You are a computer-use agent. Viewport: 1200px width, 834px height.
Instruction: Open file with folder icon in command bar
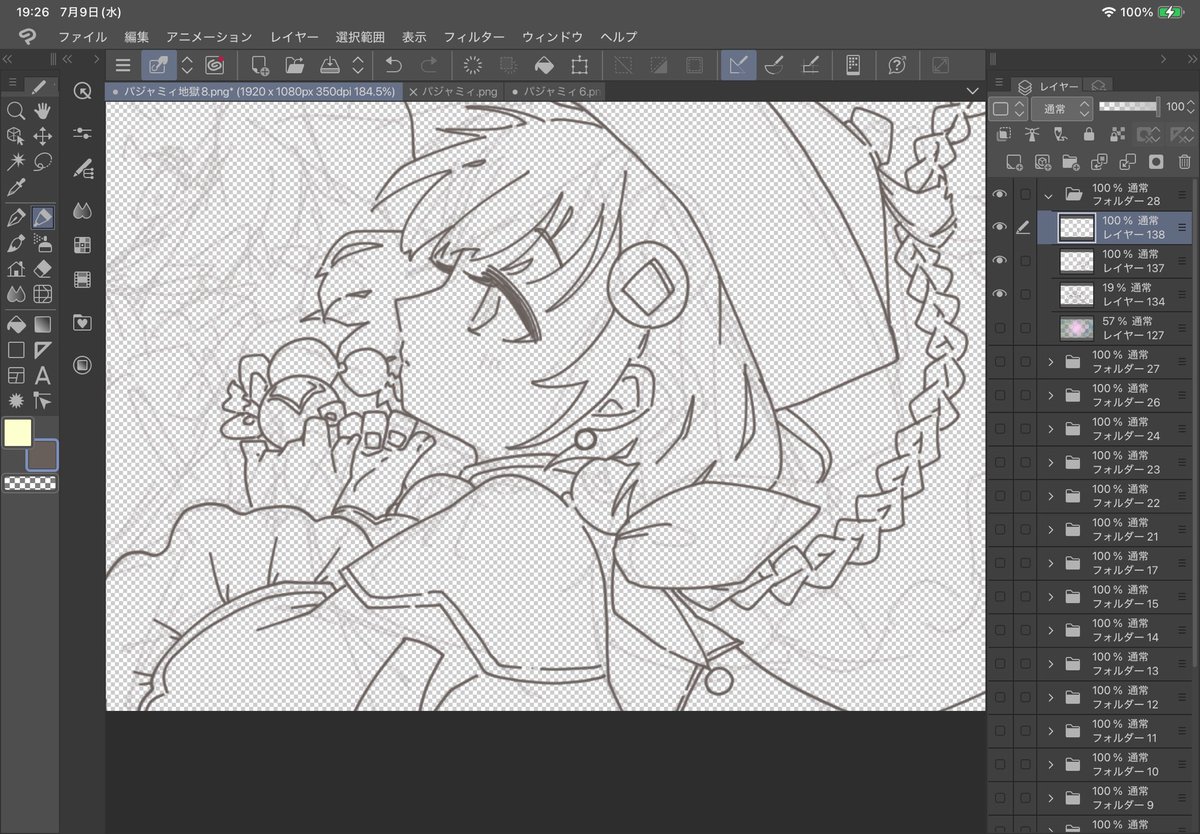pyautogui.click(x=295, y=66)
